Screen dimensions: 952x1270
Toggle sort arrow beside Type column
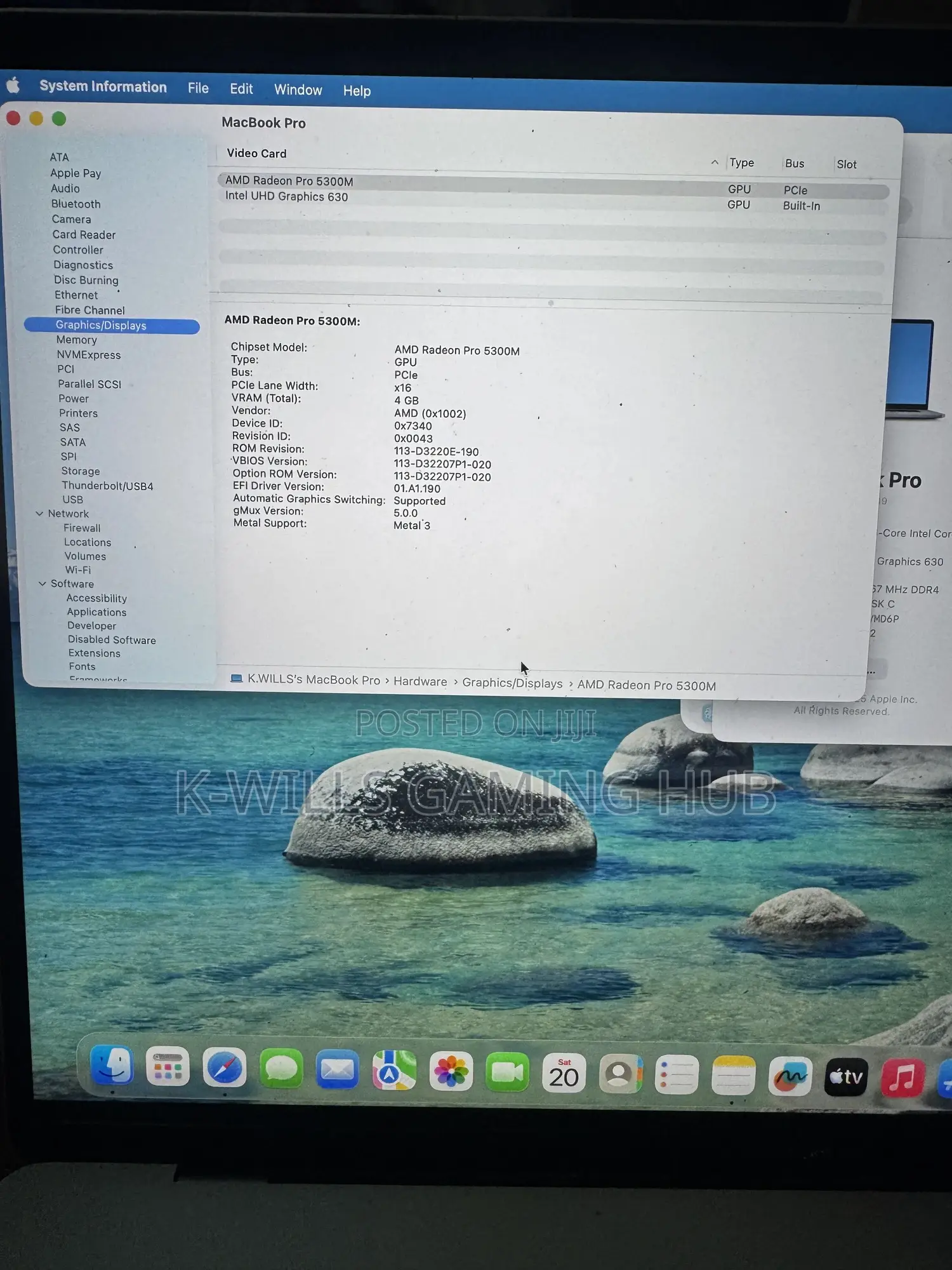(715, 162)
